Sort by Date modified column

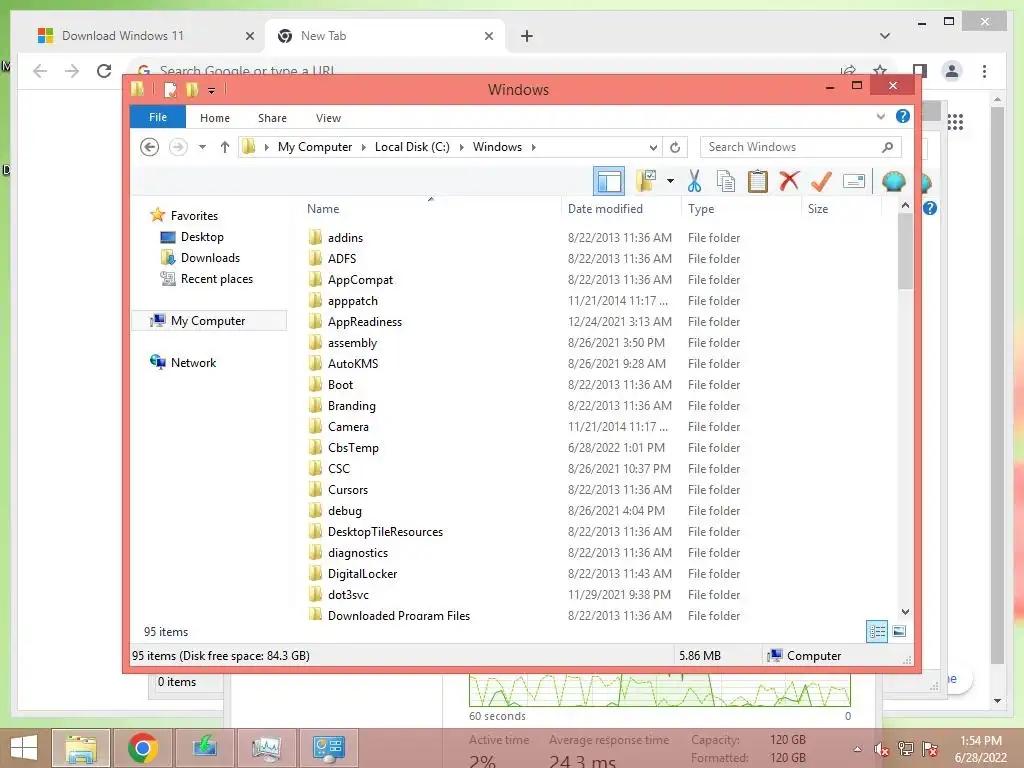621,209
